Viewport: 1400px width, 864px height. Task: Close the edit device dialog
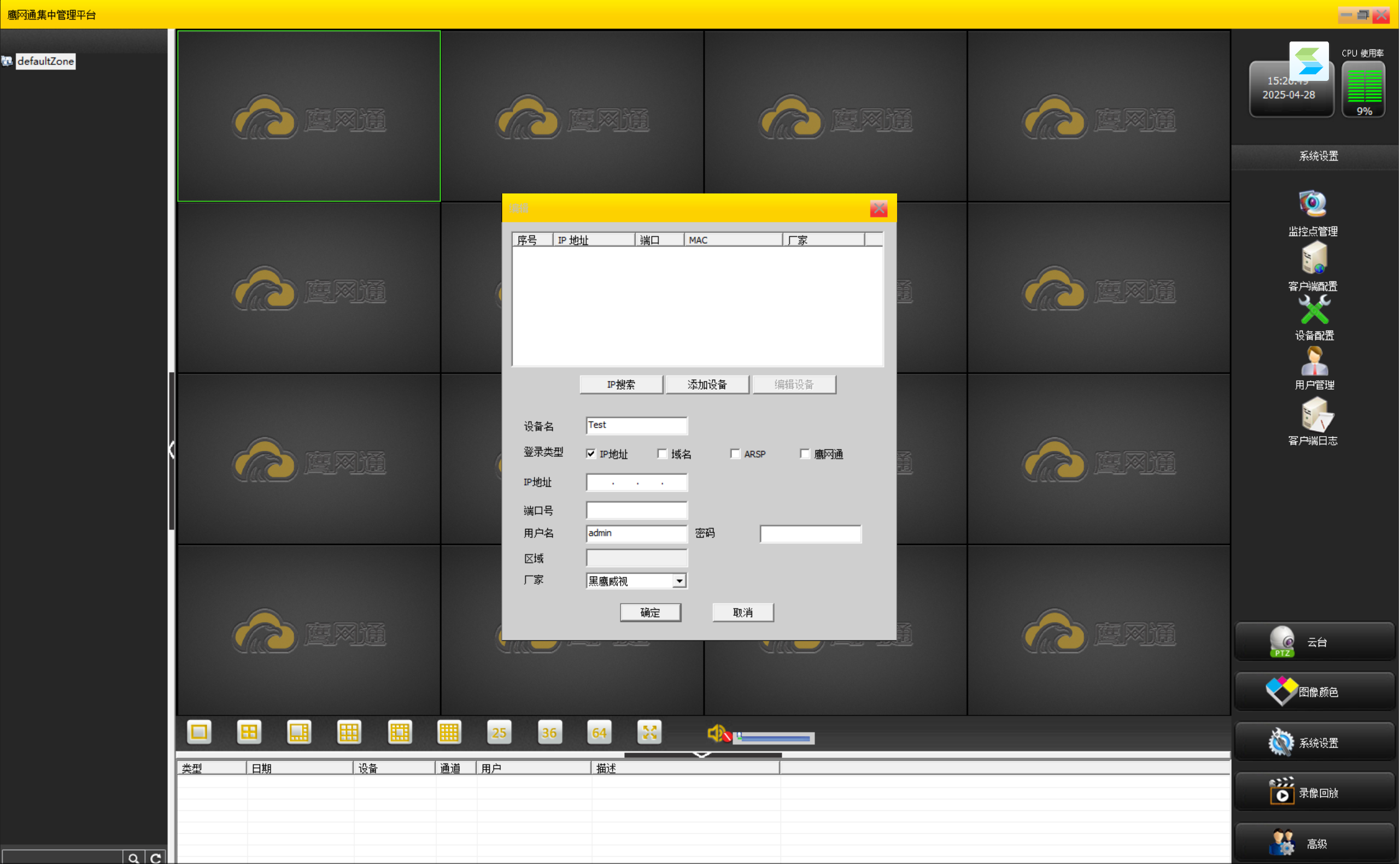[879, 209]
